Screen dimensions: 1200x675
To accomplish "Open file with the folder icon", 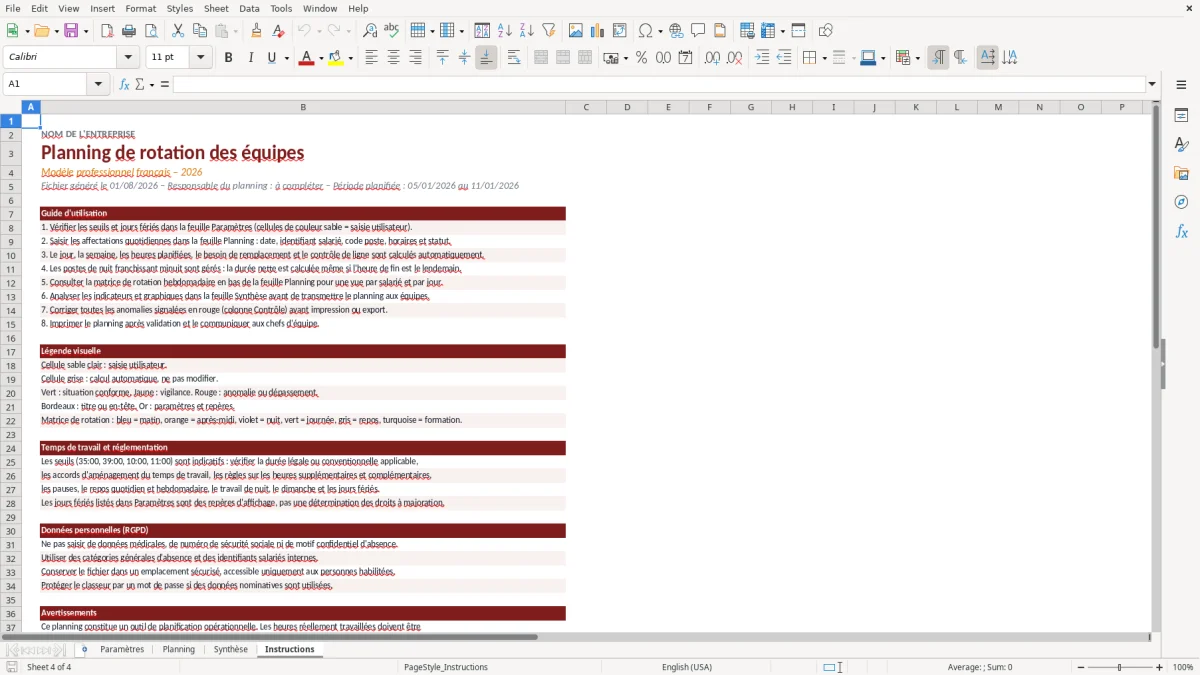I will (x=40, y=31).
